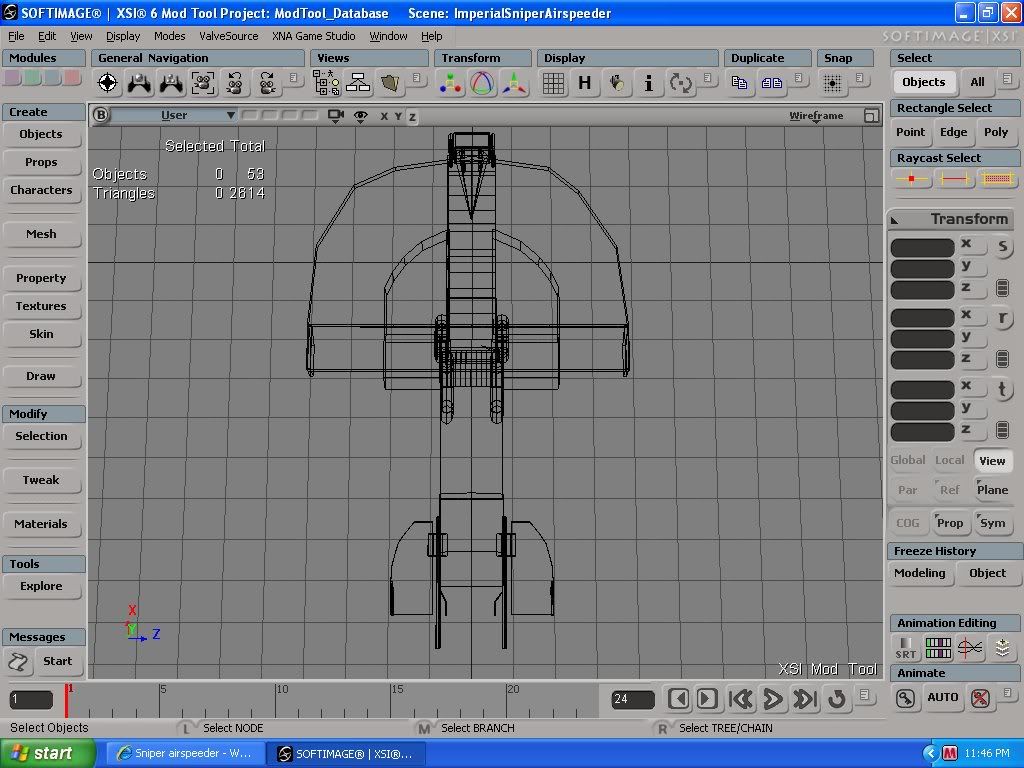
Task: Open the Dopesheet icon in Animation Editing
Action: (938, 647)
